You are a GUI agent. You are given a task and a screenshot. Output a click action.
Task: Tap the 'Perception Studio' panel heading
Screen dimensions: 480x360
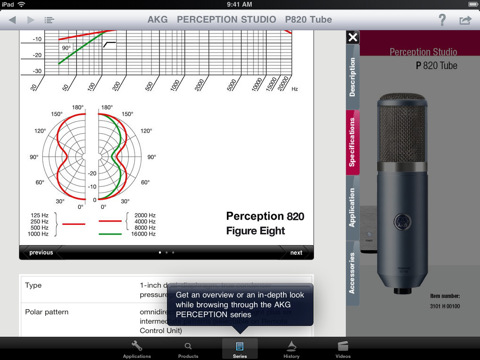click(x=423, y=52)
